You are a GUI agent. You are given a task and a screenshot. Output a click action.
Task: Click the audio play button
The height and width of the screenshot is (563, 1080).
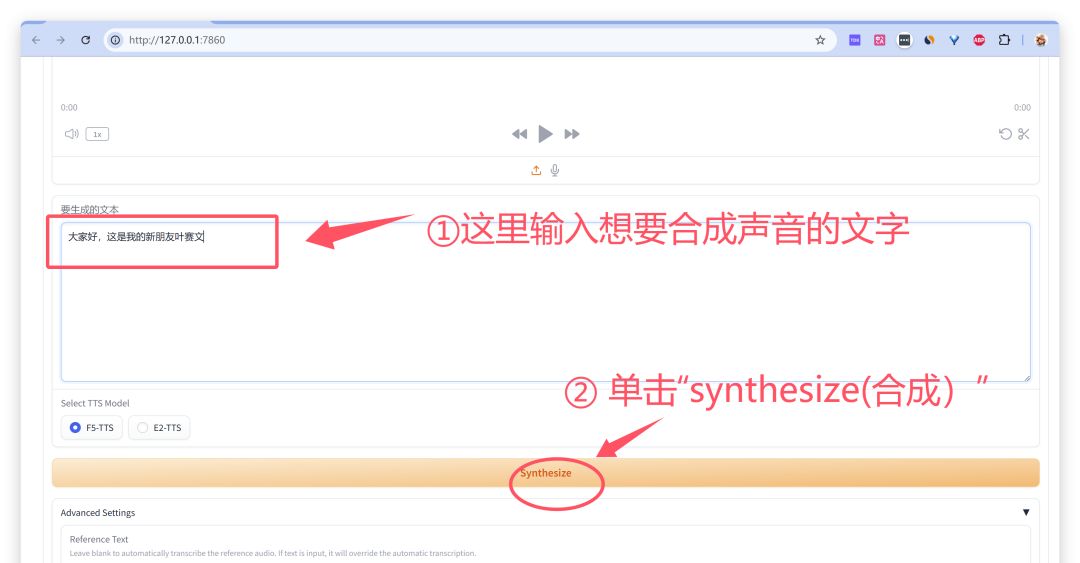[545, 134]
